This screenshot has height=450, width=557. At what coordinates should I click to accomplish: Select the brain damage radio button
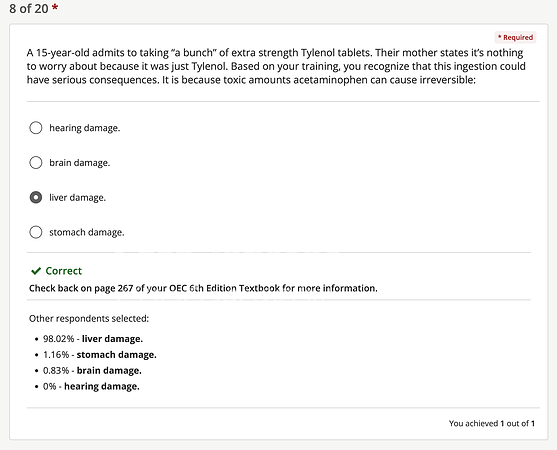click(x=36, y=163)
